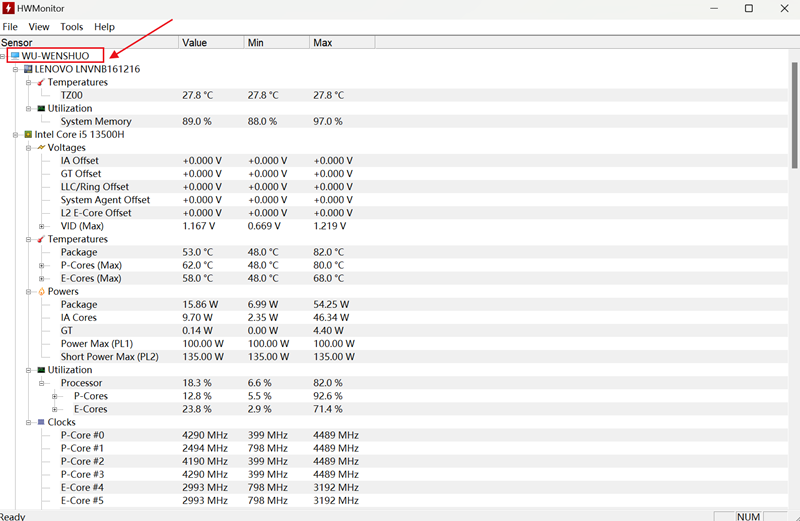Expand the P-Cores (Max) temperature node
This screenshot has height=521, width=800.
pyautogui.click(x=41, y=265)
